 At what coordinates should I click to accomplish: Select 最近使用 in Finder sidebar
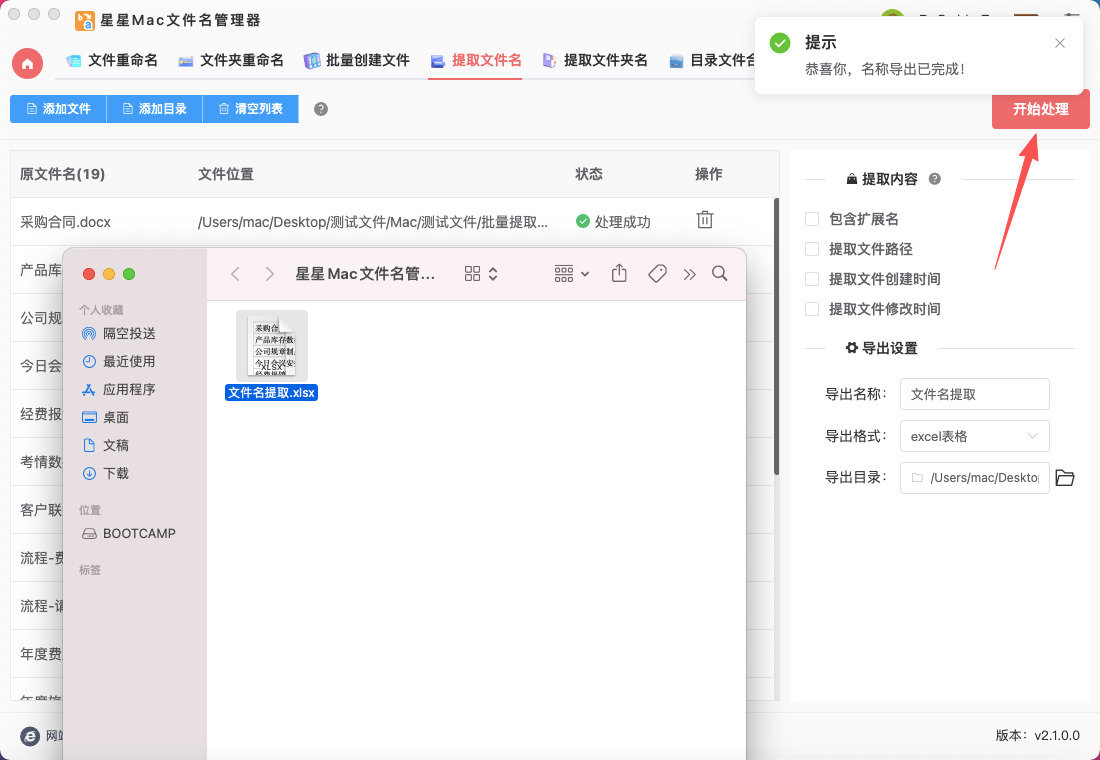pyautogui.click(x=119, y=361)
